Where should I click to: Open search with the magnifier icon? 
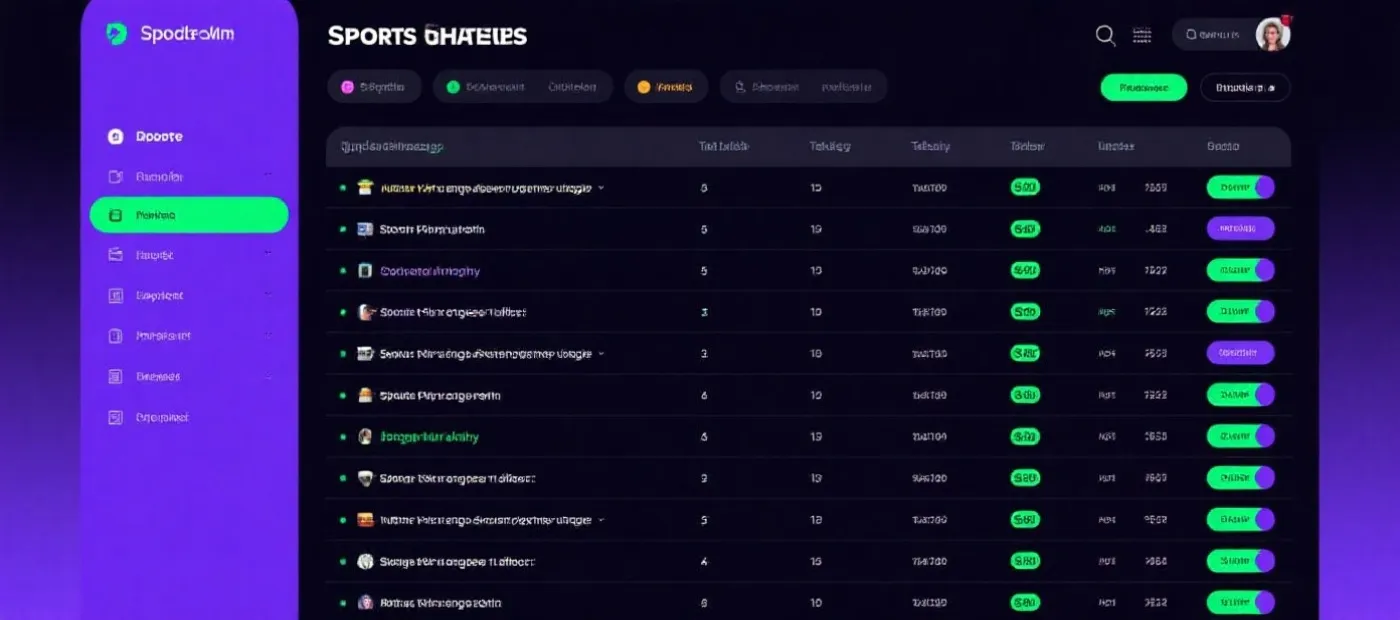pyautogui.click(x=1105, y=35)
